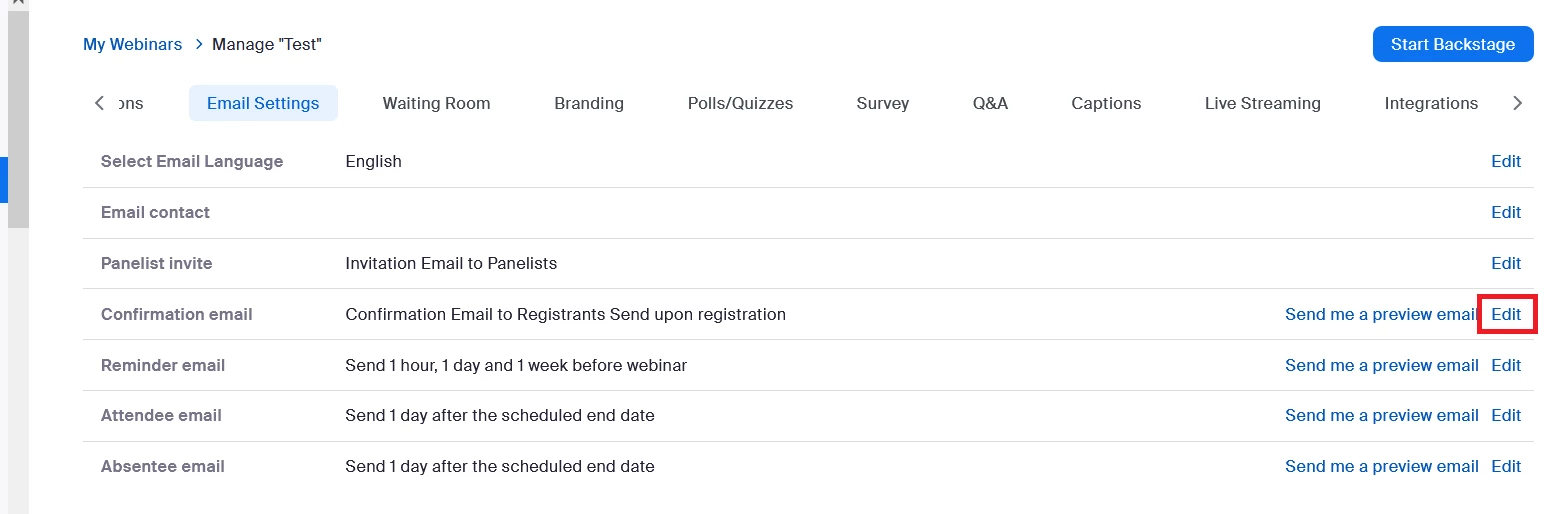The image size is (1560, 514).
Task: Edit the Absentee email settings
Action: 1505,466
